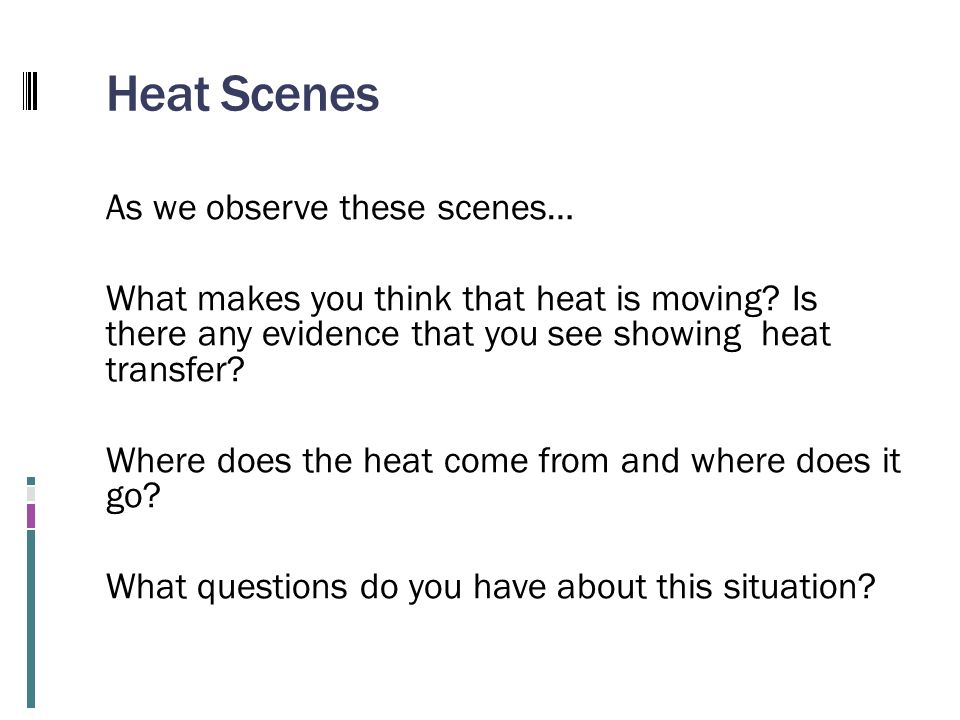Select the line 'As we observe these scenes...'
960x720 pixels.
pos(339,208)
